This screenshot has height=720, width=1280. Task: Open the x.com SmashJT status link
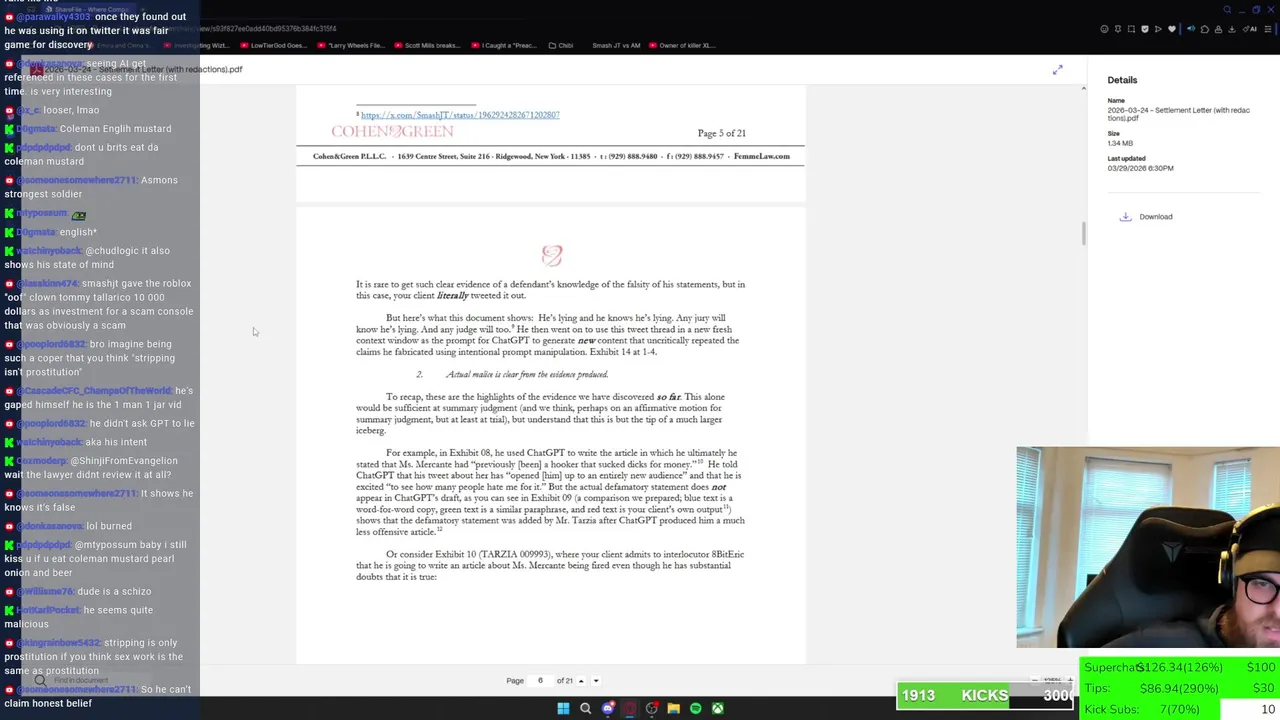[x=460, y=115]
